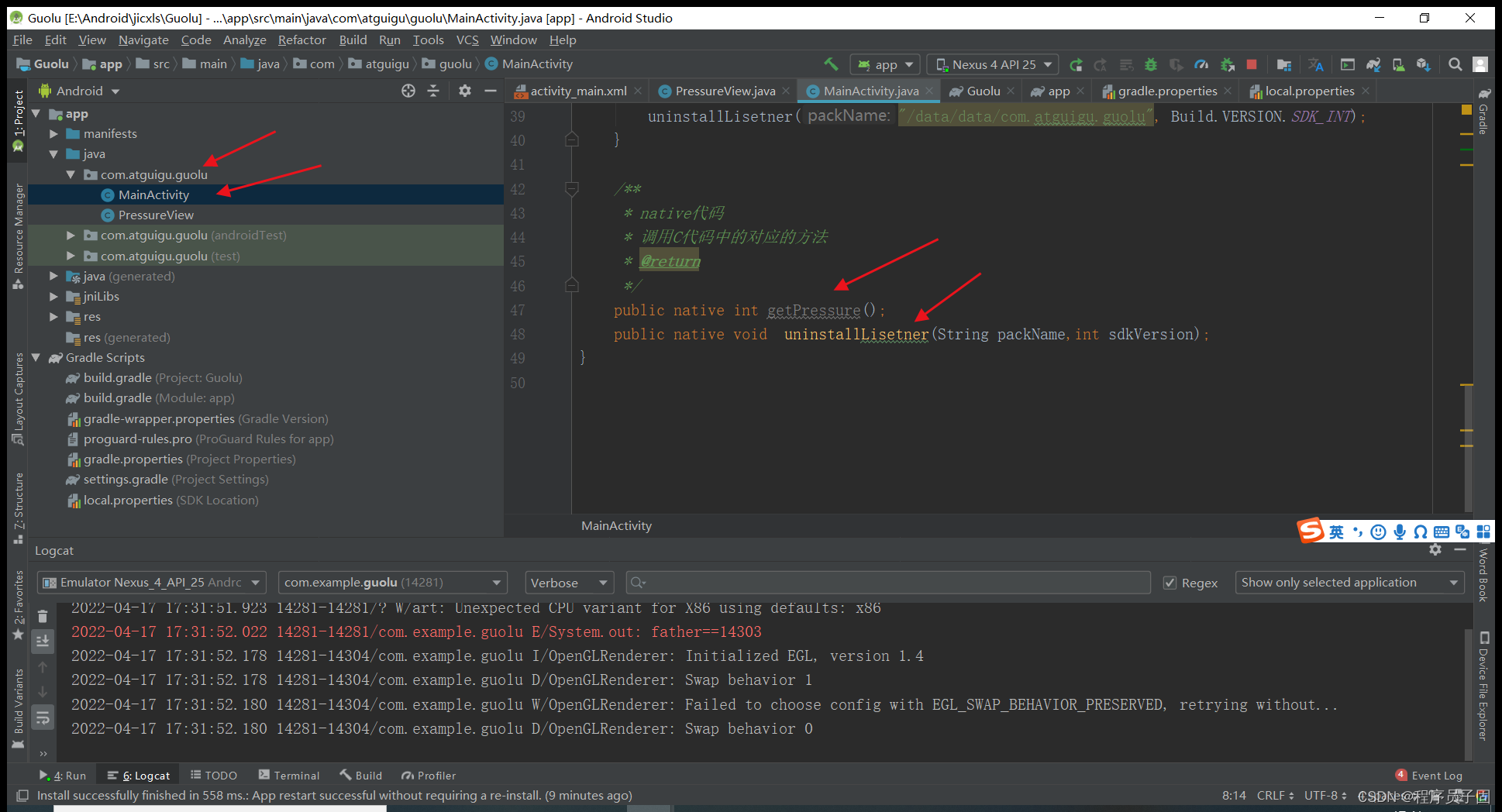This screenshot has width=1502, height=812.
Task: Expand the jniLibs folder
Action: click(x=53, y=297)
